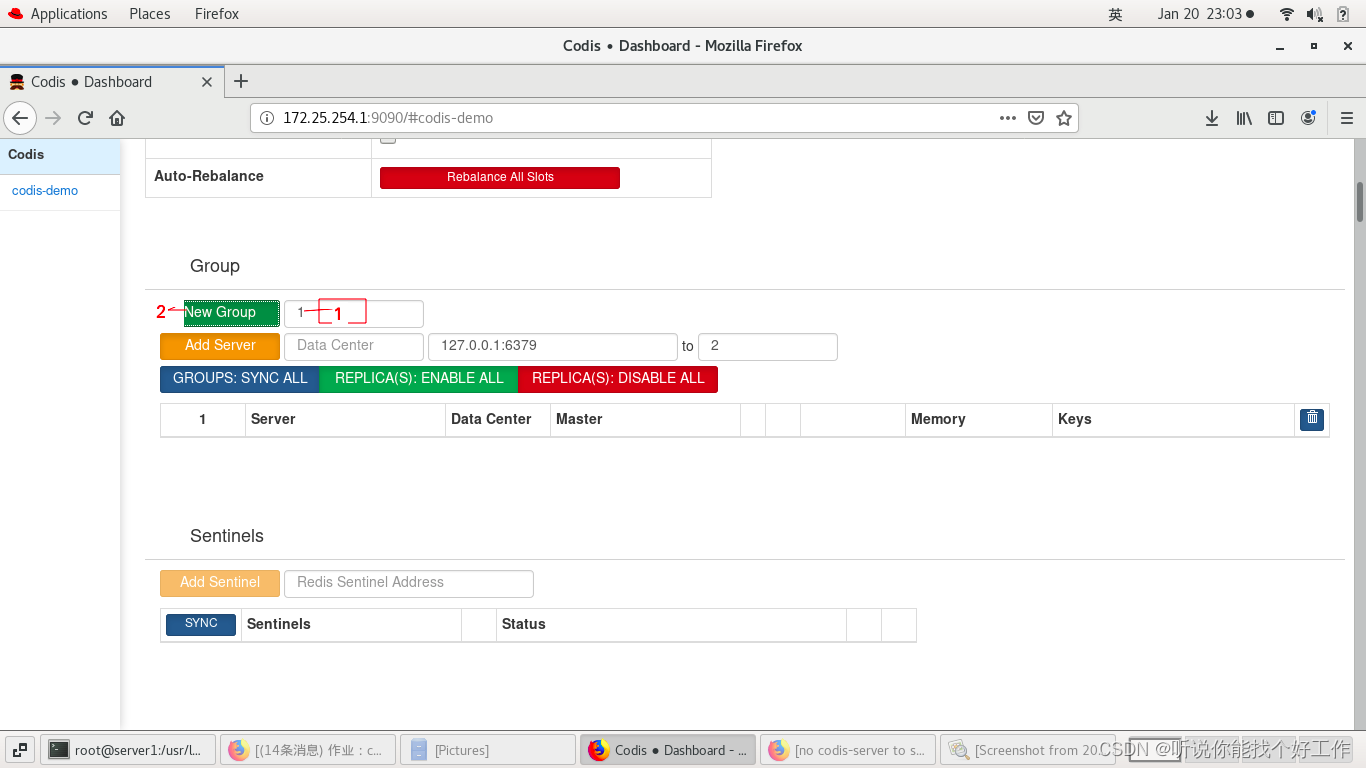Bookmark this page with star icon
The image size is (1366, 768).
pyautogui.click(x=1064, y=118)
